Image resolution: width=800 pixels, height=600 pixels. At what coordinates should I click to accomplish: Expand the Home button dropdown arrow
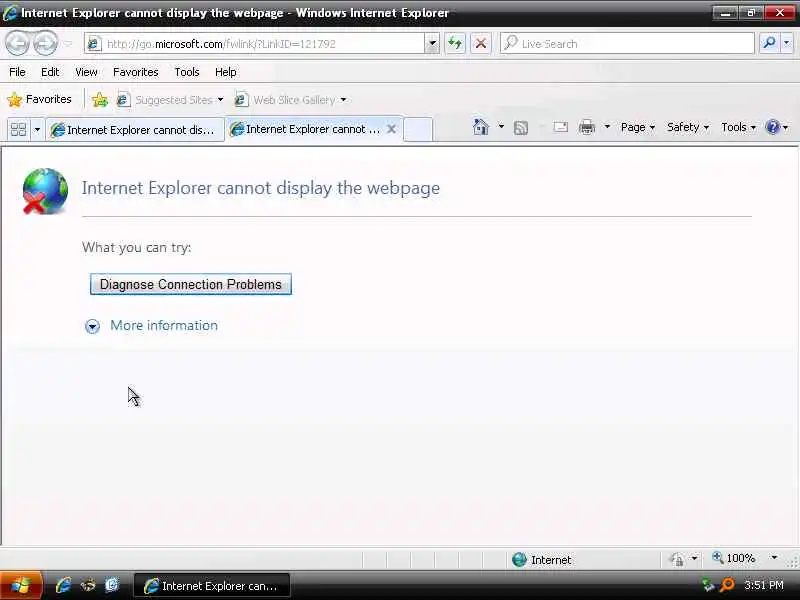(501, 127)
